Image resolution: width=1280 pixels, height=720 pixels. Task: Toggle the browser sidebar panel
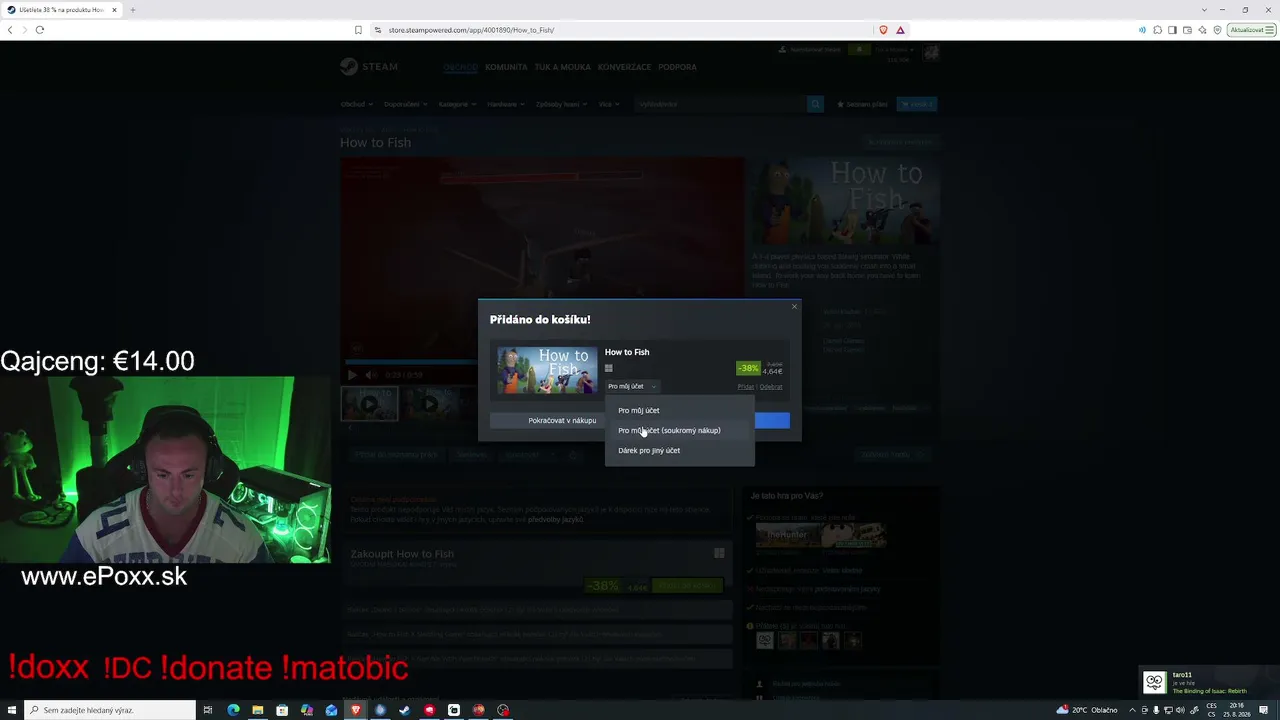1172,30
